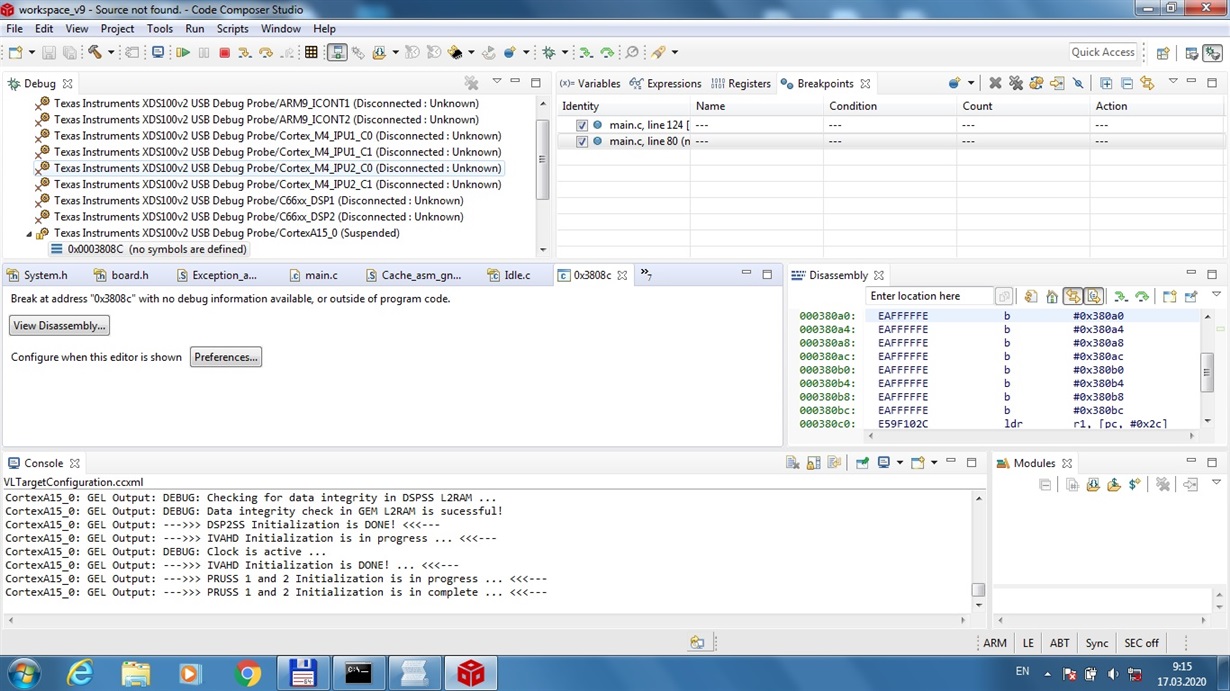1230x691 pixels.
Task: Click Remove All Breakpoints in Breakpoints panel
Action: 1018,83
